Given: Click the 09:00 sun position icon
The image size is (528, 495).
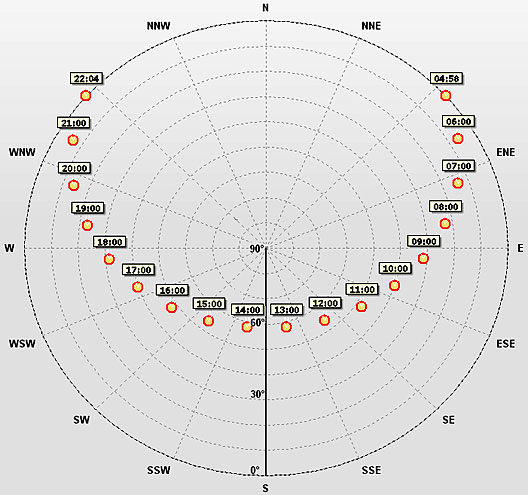Looking at the screenshot, I should [x=423, y=258].
